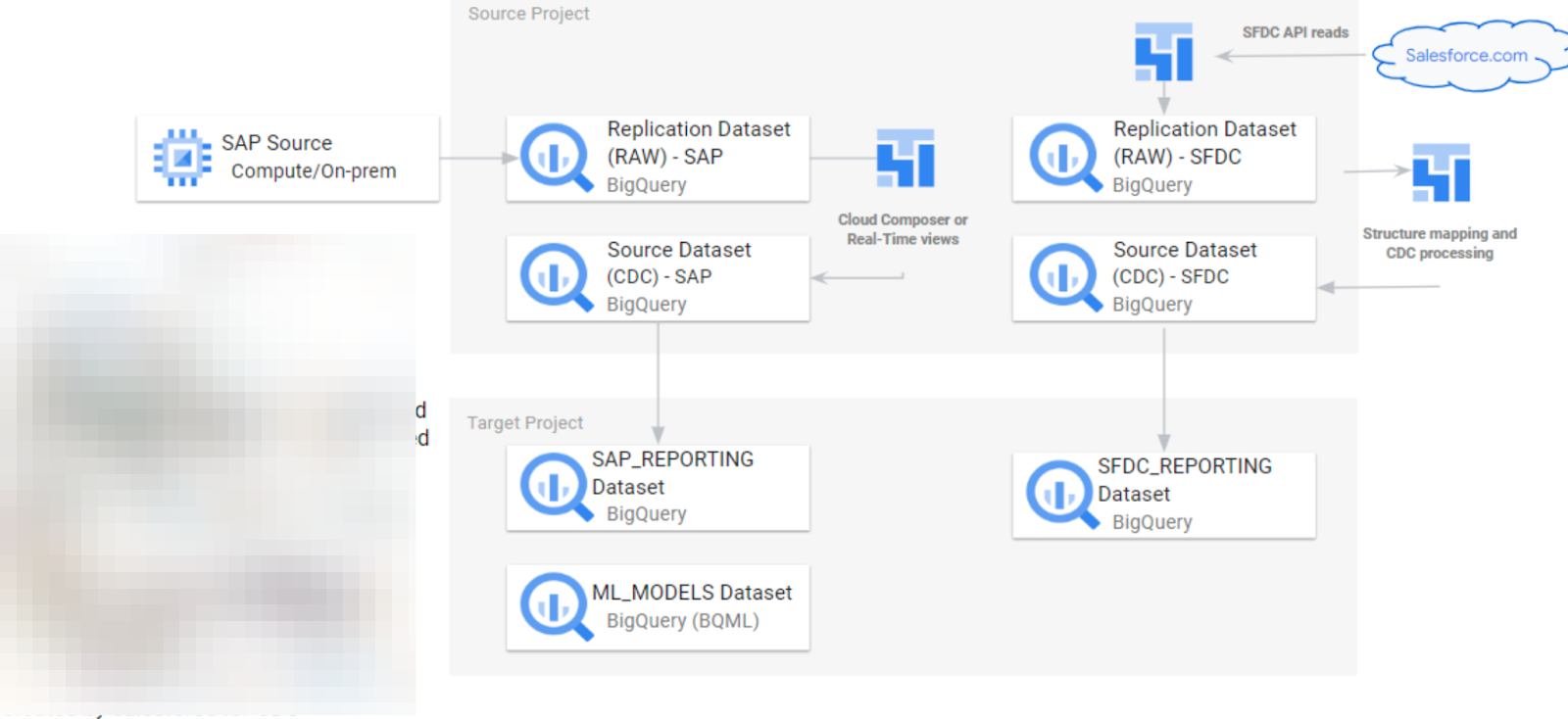Click BigQuery icon in Replication Dataset (RAW) - SAP
The width and height of the screenshot is (1568, 719).
(556, 158)
